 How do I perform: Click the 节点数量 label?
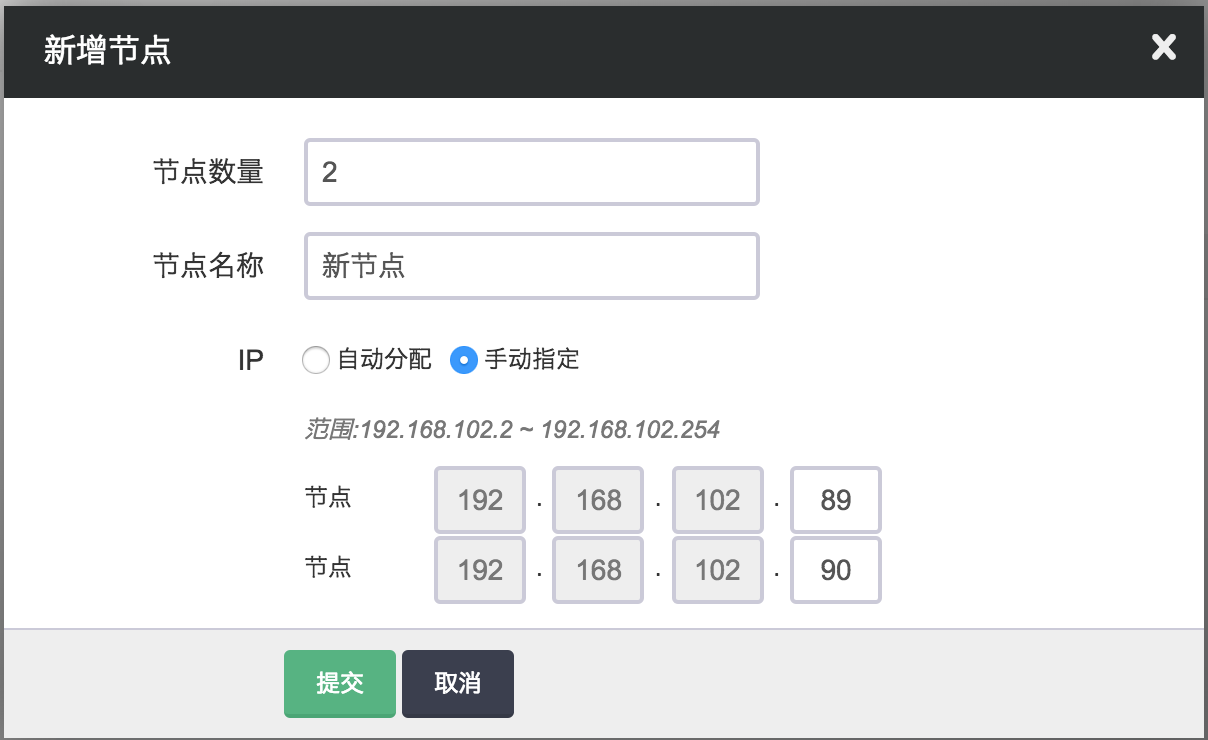click(x=208, y=172)
